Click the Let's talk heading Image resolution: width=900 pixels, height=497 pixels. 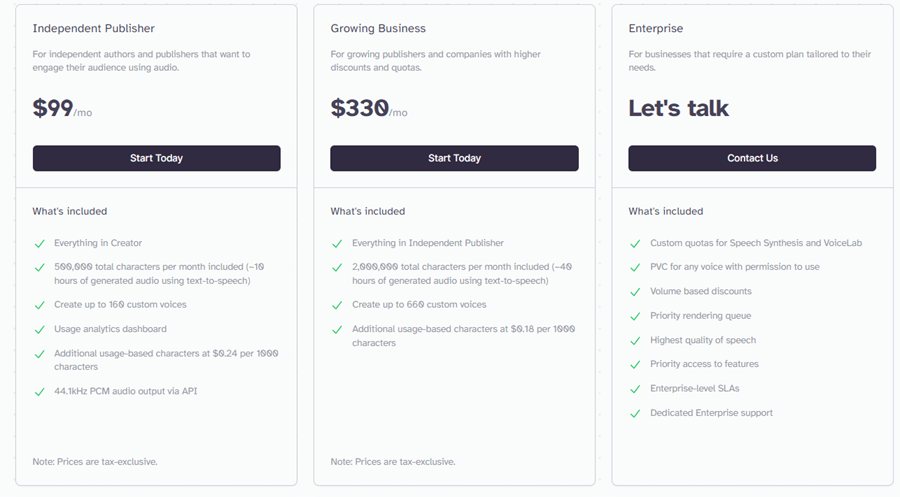(678, 108)
